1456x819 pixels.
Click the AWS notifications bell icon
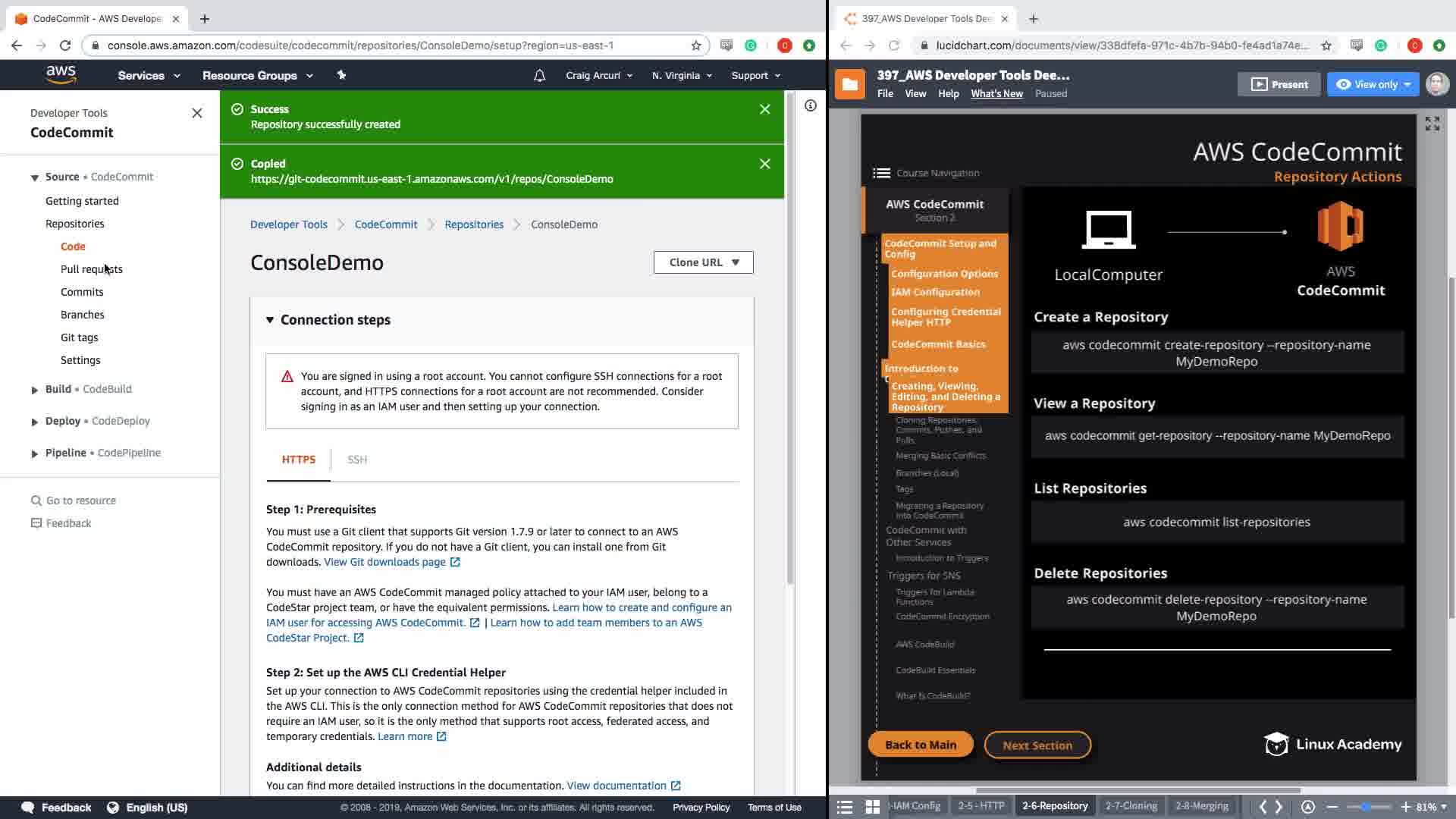tap(539, 76)
